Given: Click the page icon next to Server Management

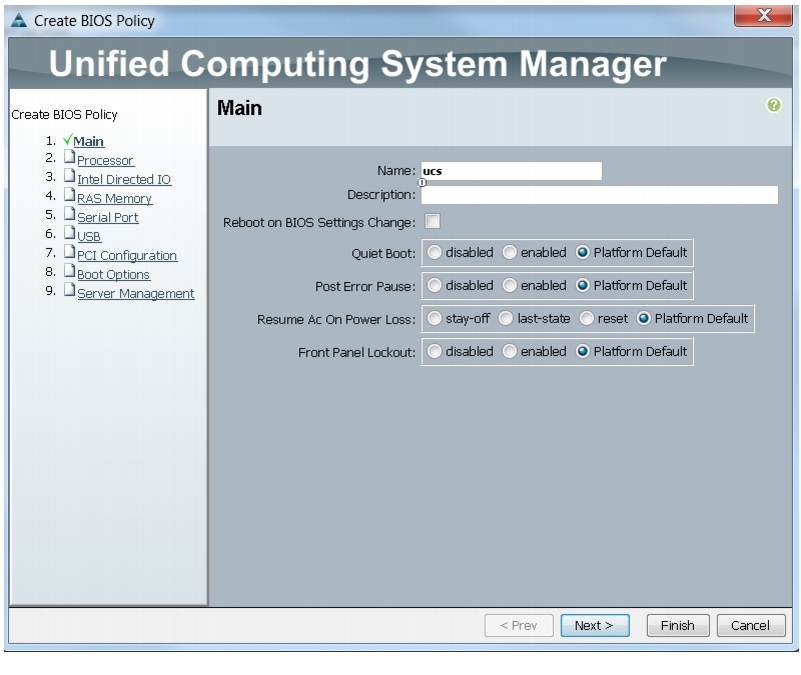Looking at the screenshot, I should point(69,289).
